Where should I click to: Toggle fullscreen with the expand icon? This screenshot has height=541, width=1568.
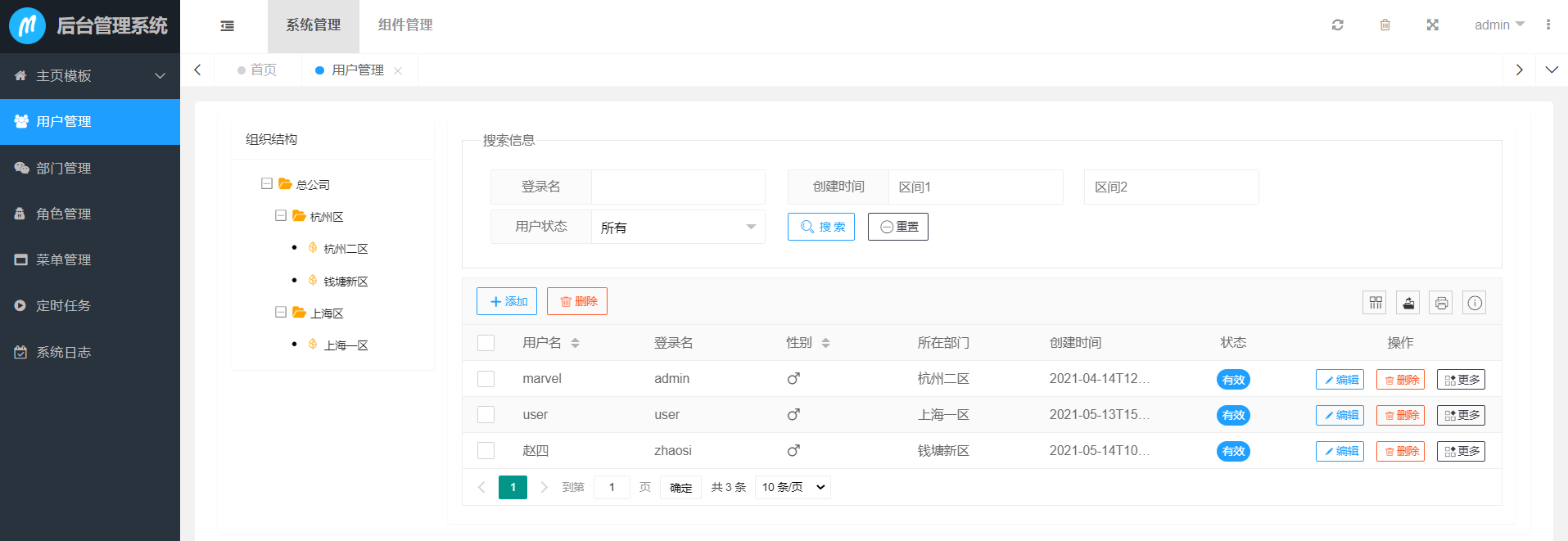point(1432,25)
